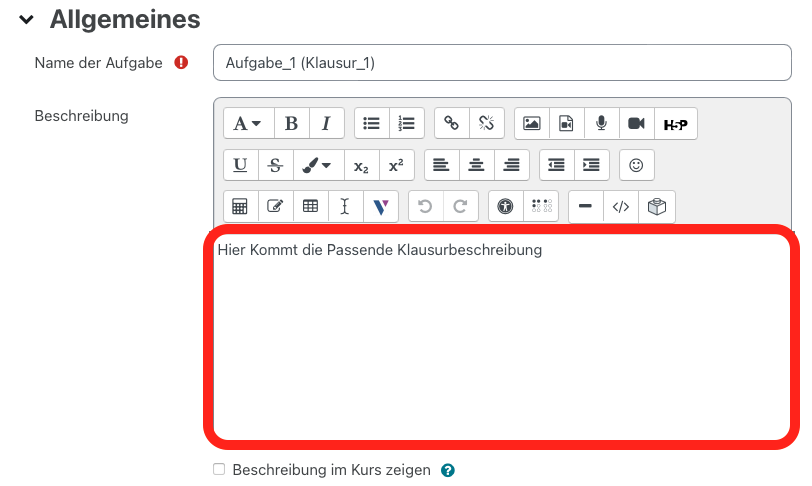Insert a link with the link icon
Image resolution: width=812 pixels, height=486 pixels.
(451, 123)
